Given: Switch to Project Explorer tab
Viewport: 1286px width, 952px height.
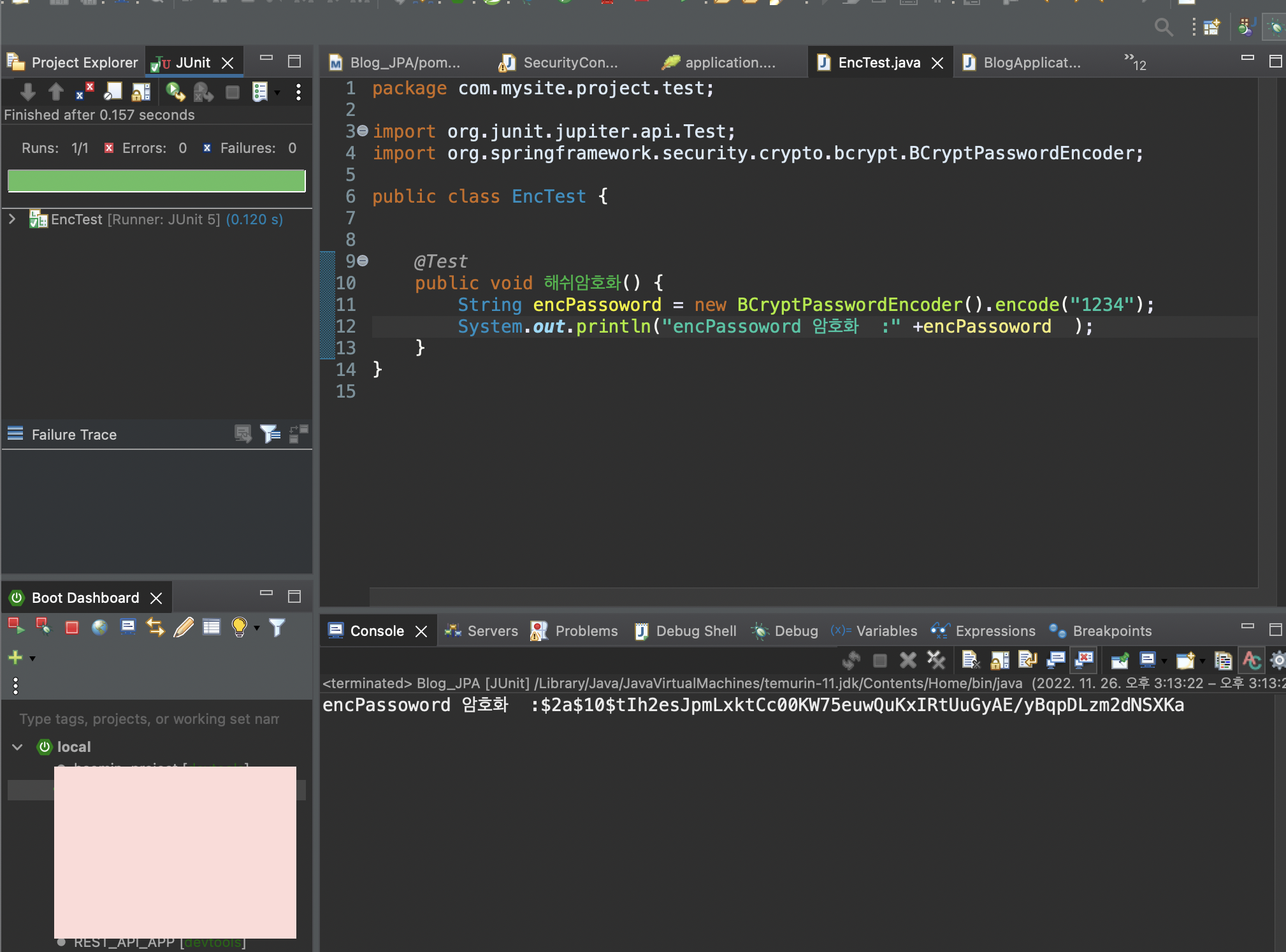Looking at the screenshot, I should (x=73, y=62).
